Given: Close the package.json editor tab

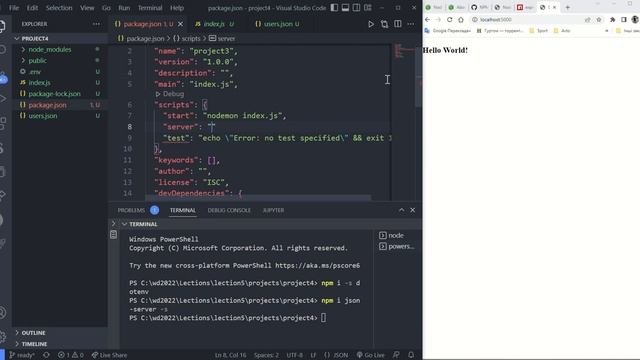Looking at the screenshot, I should tap(180, 24).
